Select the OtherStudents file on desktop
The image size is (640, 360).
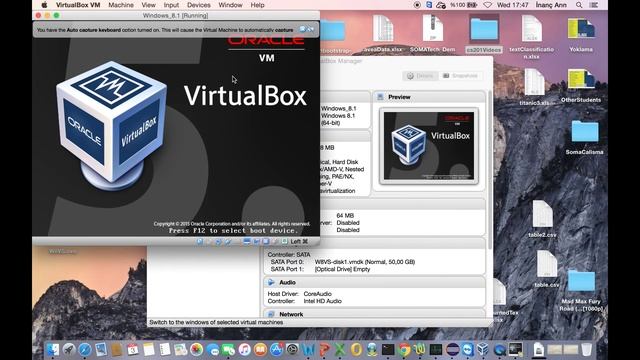pos(581,86)
